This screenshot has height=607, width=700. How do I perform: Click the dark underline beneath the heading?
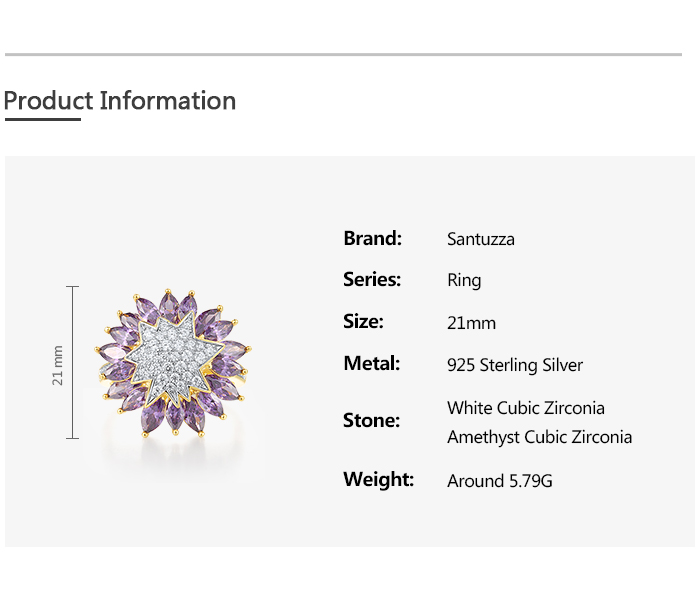(x=42, y=120)
